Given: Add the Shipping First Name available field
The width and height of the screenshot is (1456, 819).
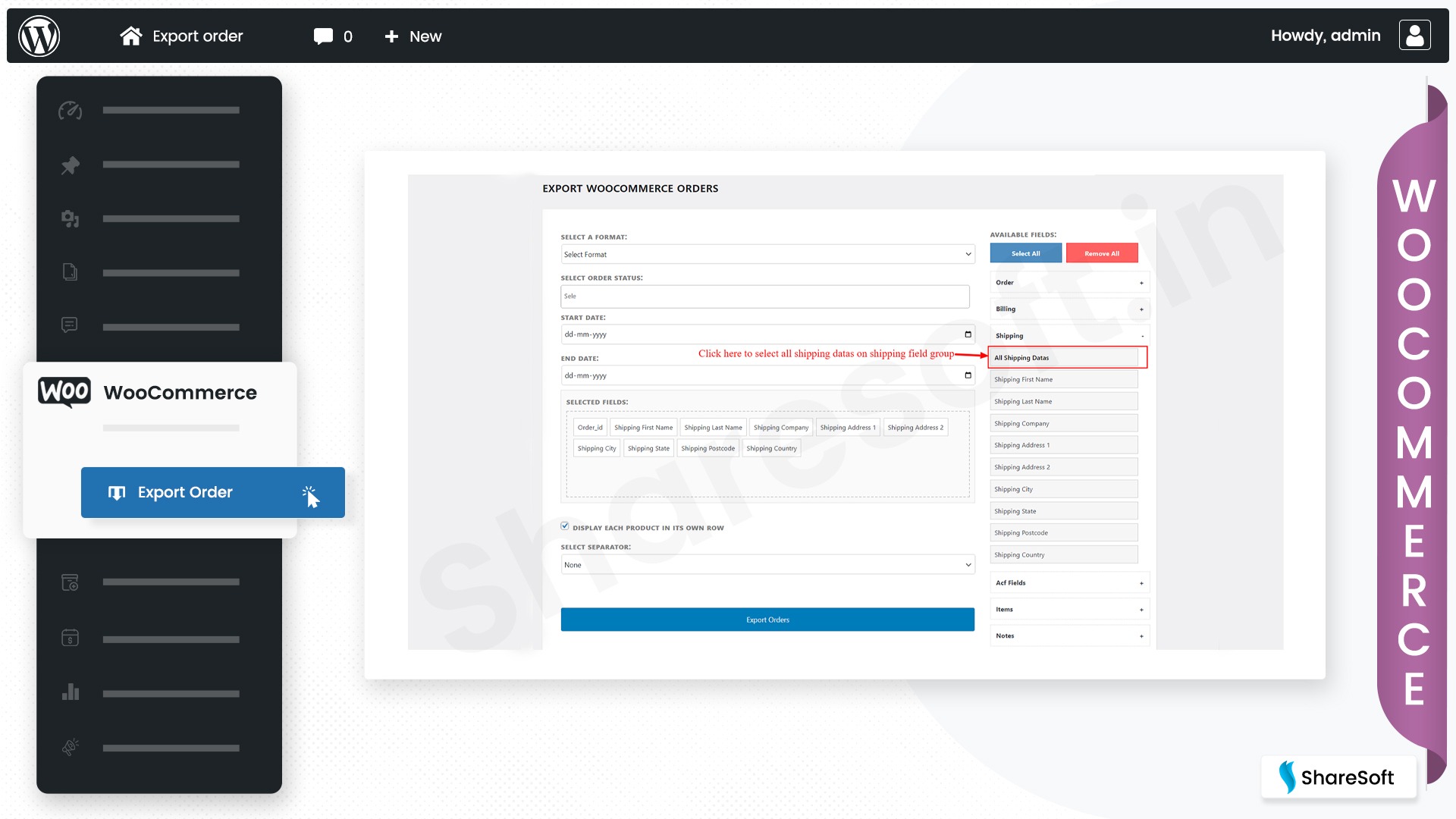Looking at the screenshot, I should coord(1064,379).
